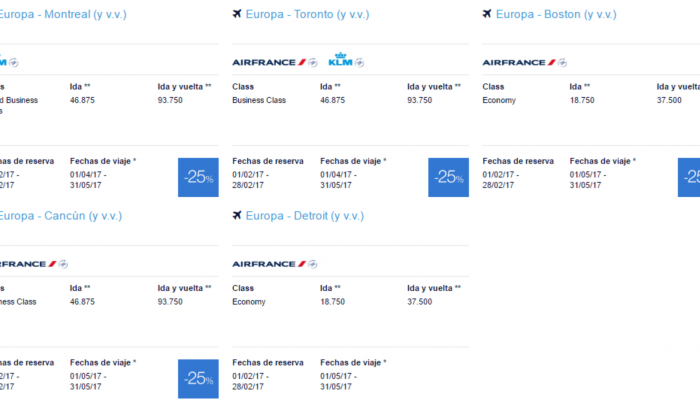Screen dimensions: 700x400
Task: Click the SkyTeam emblem in the Boston offer
Action: 562,63
